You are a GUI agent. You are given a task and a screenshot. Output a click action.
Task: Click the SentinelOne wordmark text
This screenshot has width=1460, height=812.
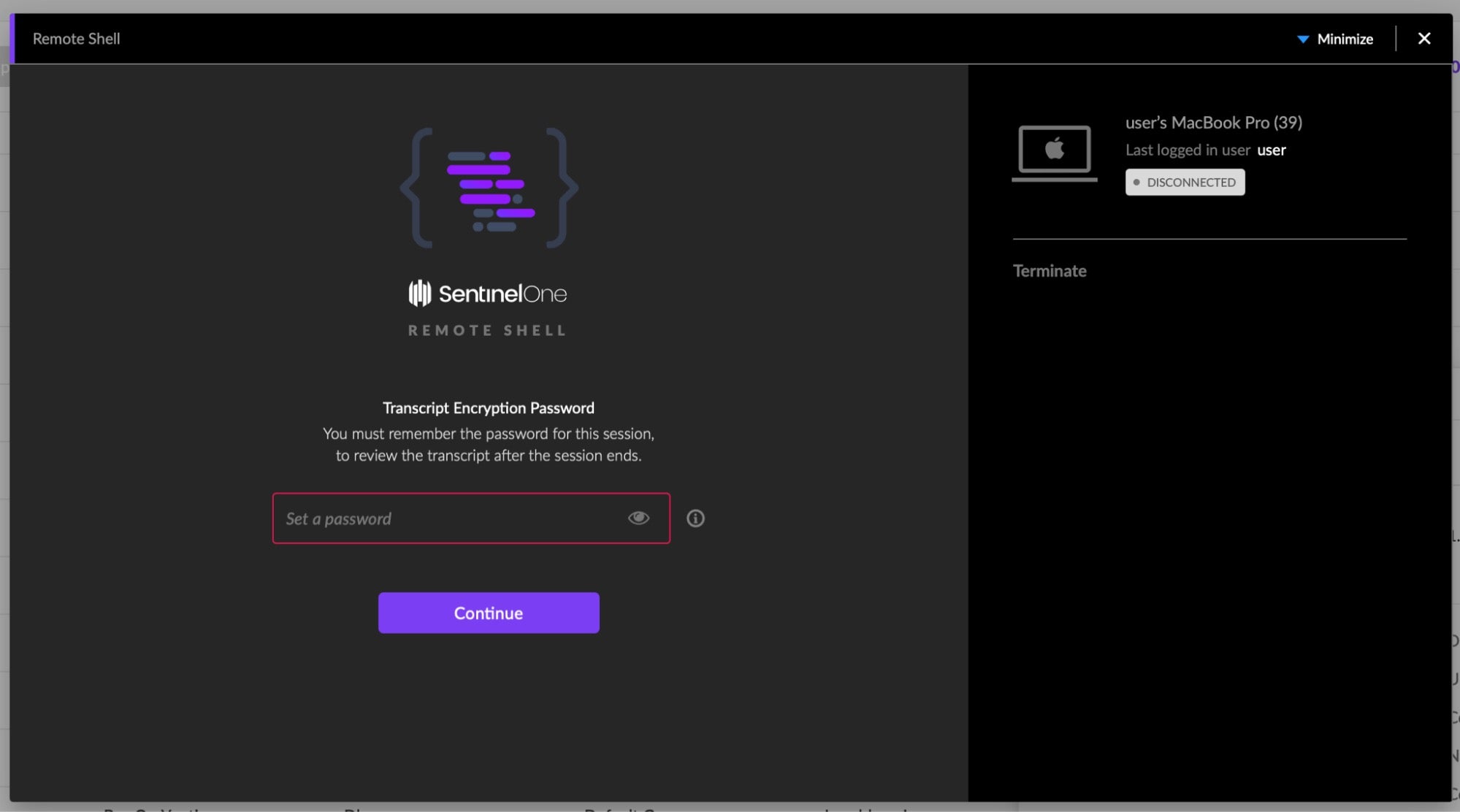[502, 294]
